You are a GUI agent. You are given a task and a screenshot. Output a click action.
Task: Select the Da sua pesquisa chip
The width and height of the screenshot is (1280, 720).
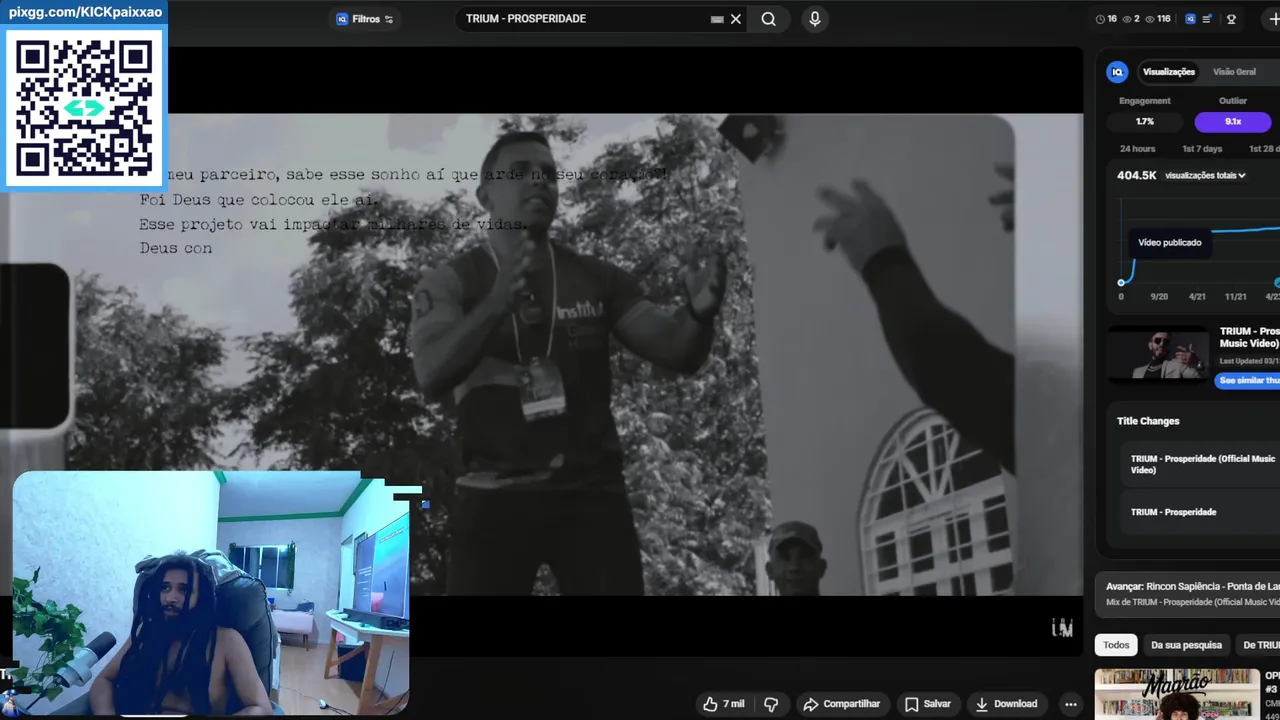[x=1186, y=645]
